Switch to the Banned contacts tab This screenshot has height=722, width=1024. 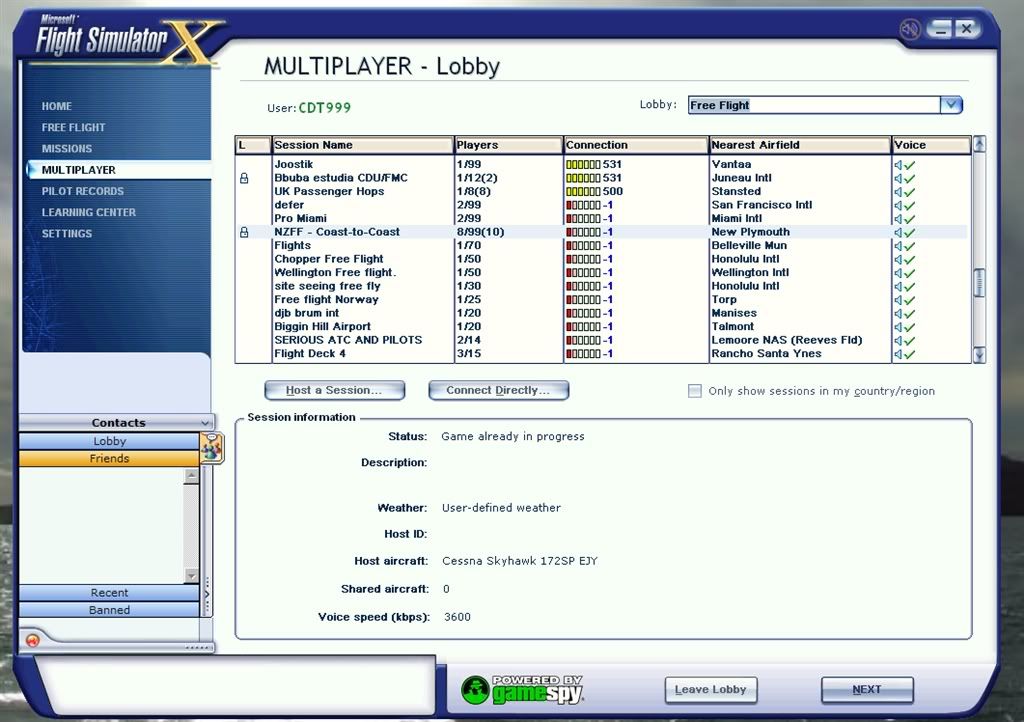tap(109, 610)
